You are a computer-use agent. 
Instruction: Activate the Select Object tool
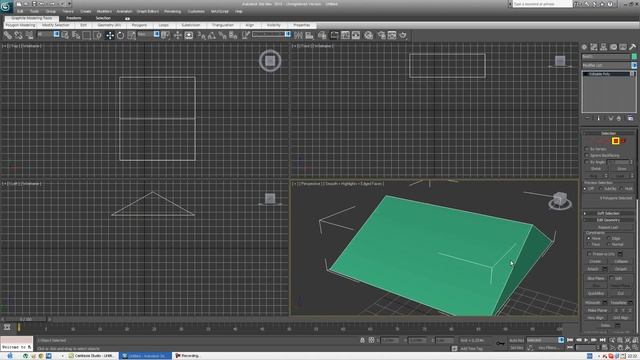(65, 36)
